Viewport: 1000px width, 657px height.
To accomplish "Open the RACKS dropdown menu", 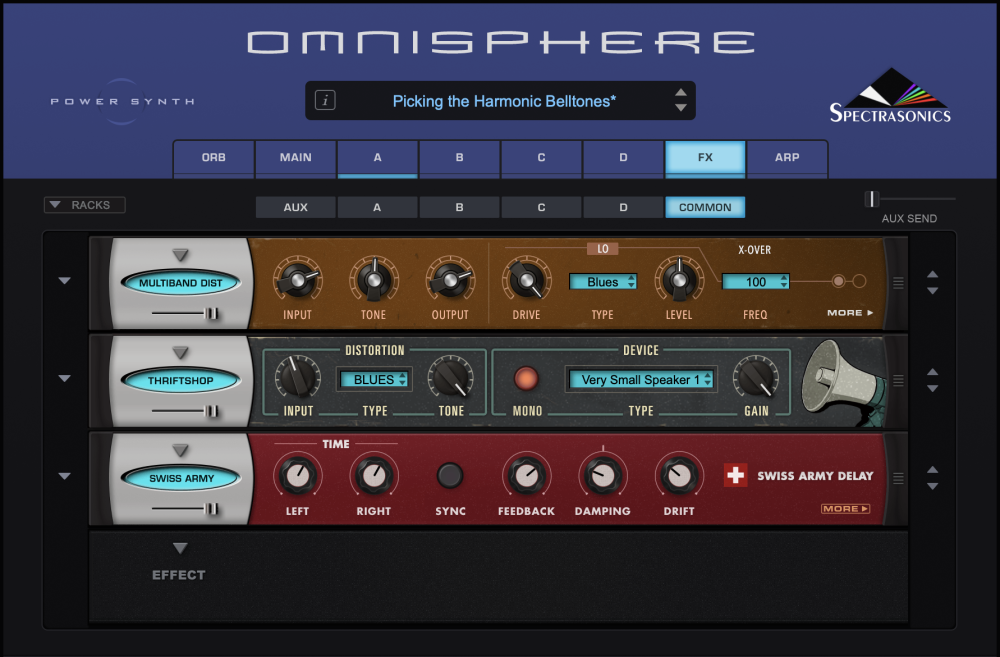I will [84, 205].
